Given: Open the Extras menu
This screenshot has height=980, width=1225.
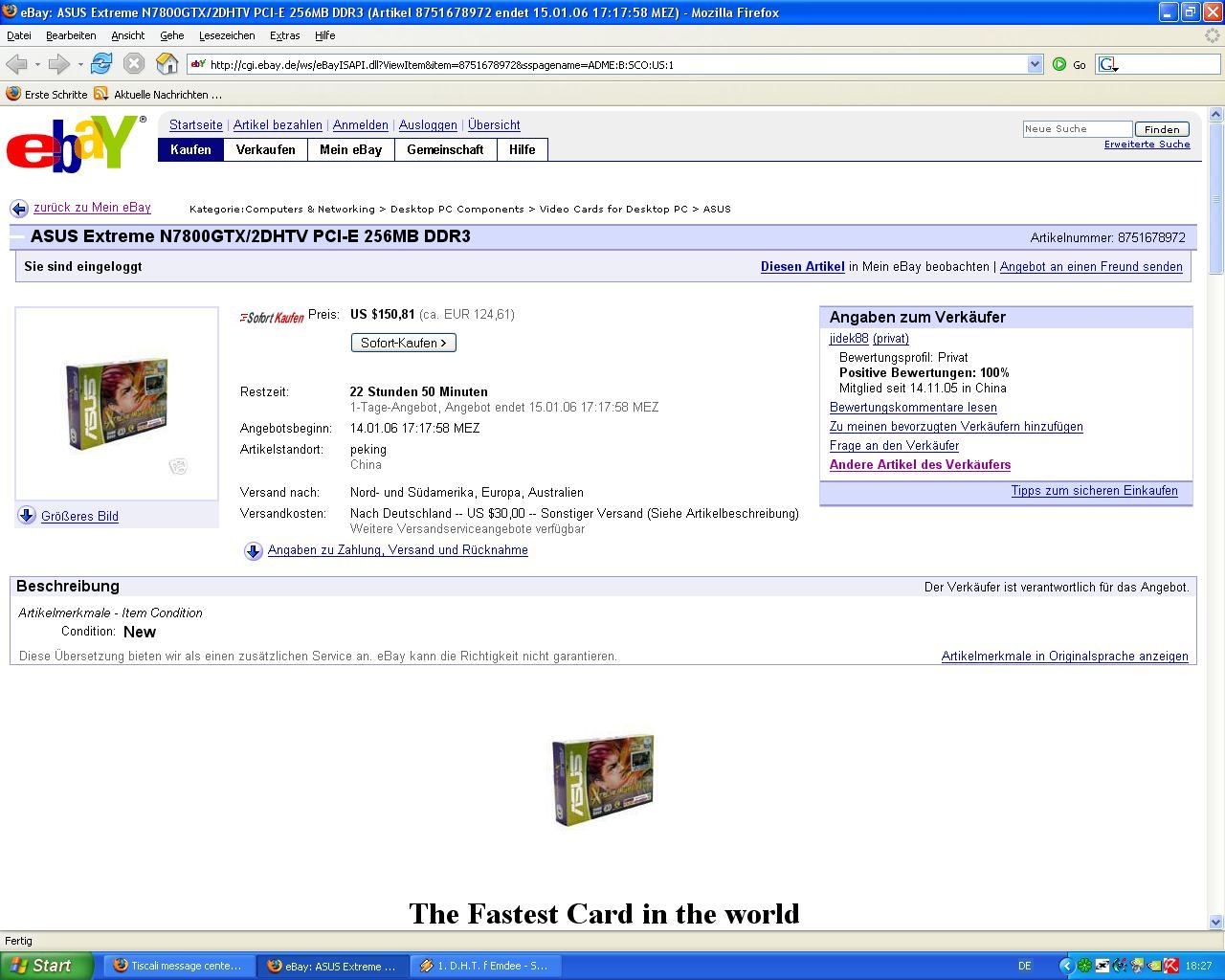Looking at the screenshot, I should (285, 35).
